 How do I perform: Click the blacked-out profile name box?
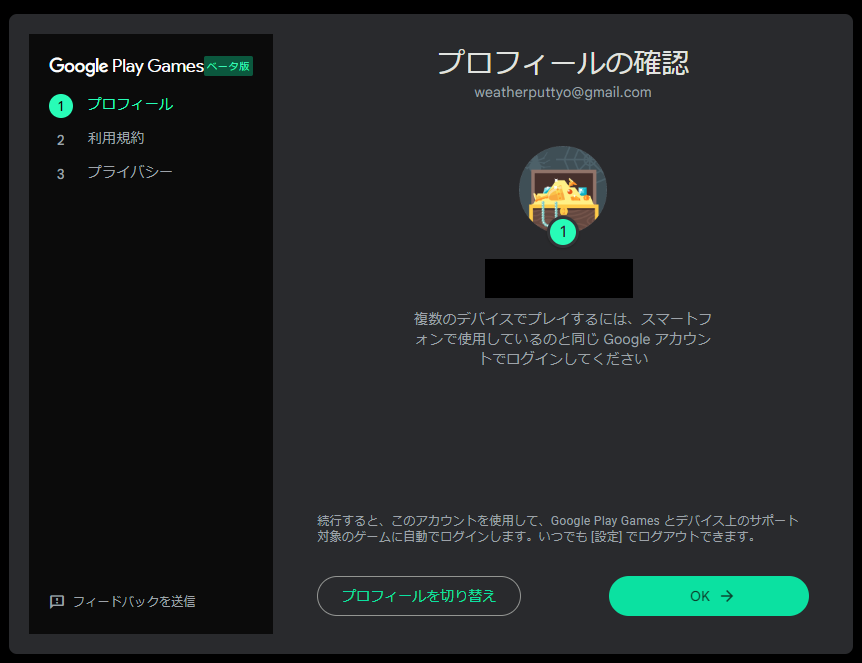558,278
